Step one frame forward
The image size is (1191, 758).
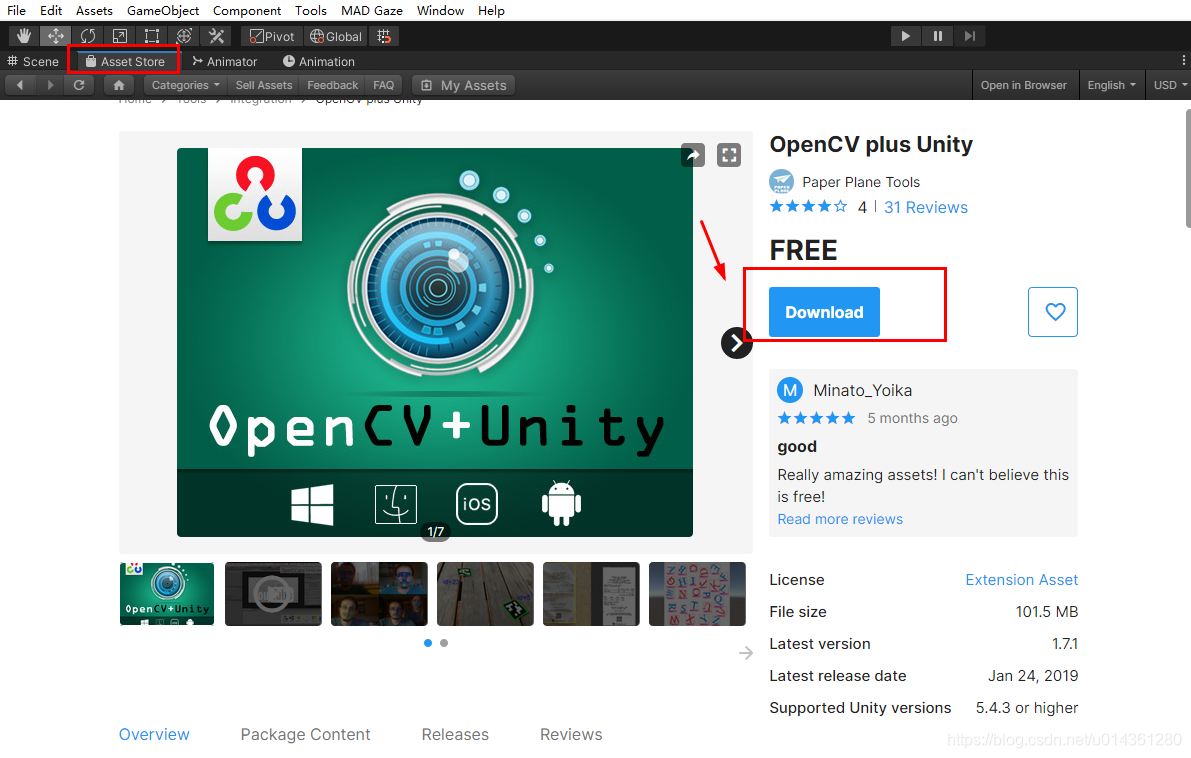970,36
